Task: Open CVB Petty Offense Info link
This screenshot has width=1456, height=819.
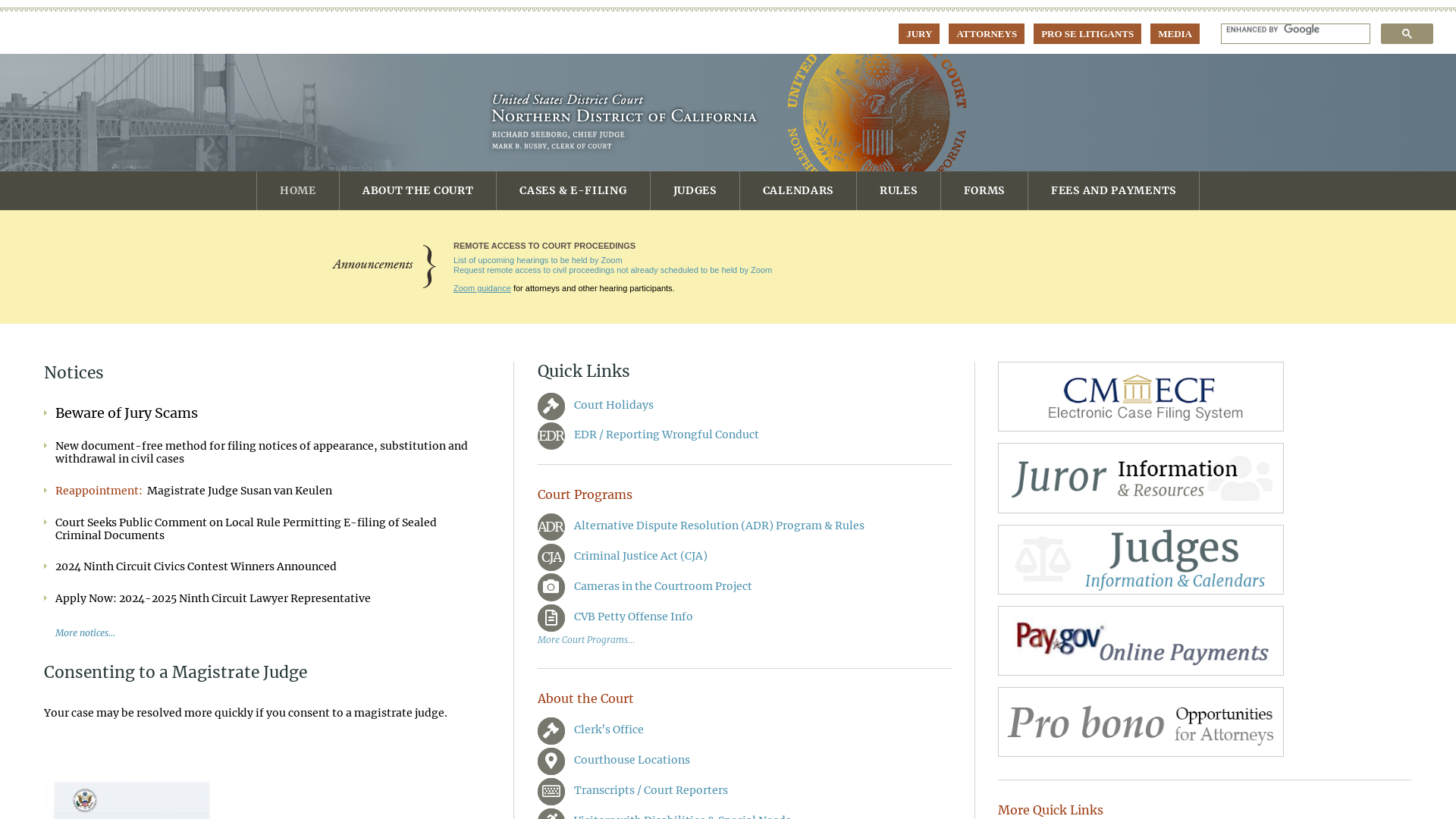Action: coord(633,617)
